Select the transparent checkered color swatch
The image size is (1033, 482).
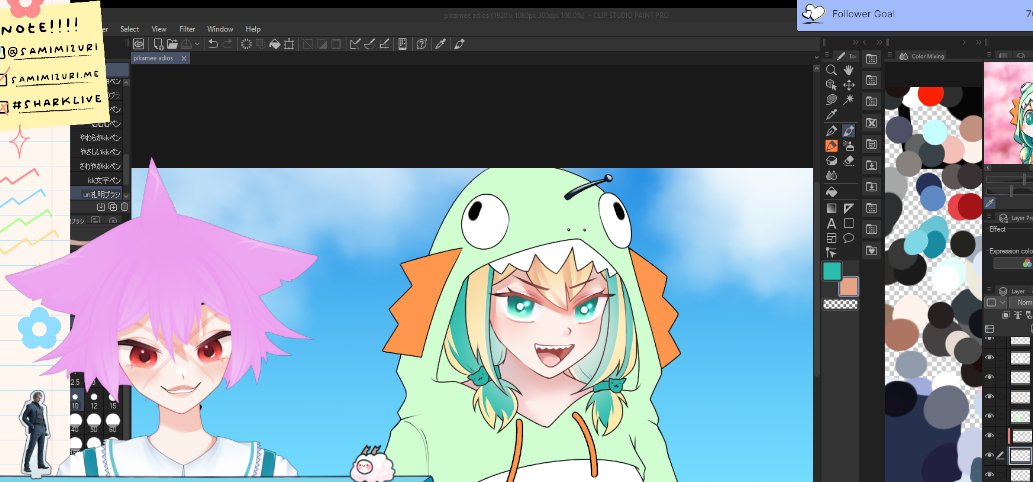click(841, 304)
